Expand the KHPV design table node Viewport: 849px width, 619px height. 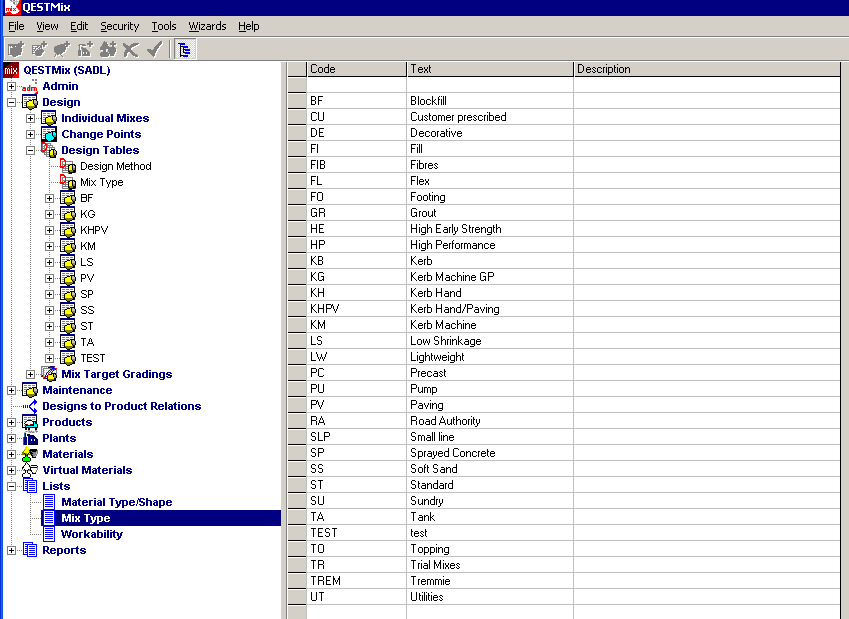(50, 230)
